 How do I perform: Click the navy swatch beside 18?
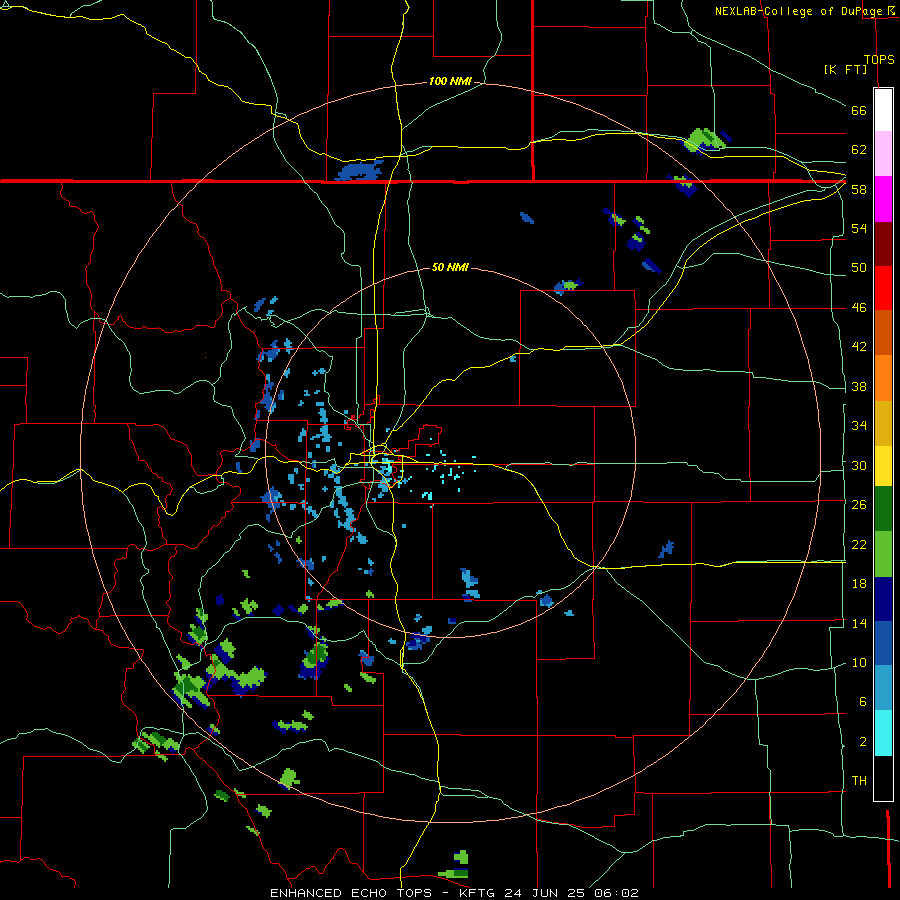(883, 599)
